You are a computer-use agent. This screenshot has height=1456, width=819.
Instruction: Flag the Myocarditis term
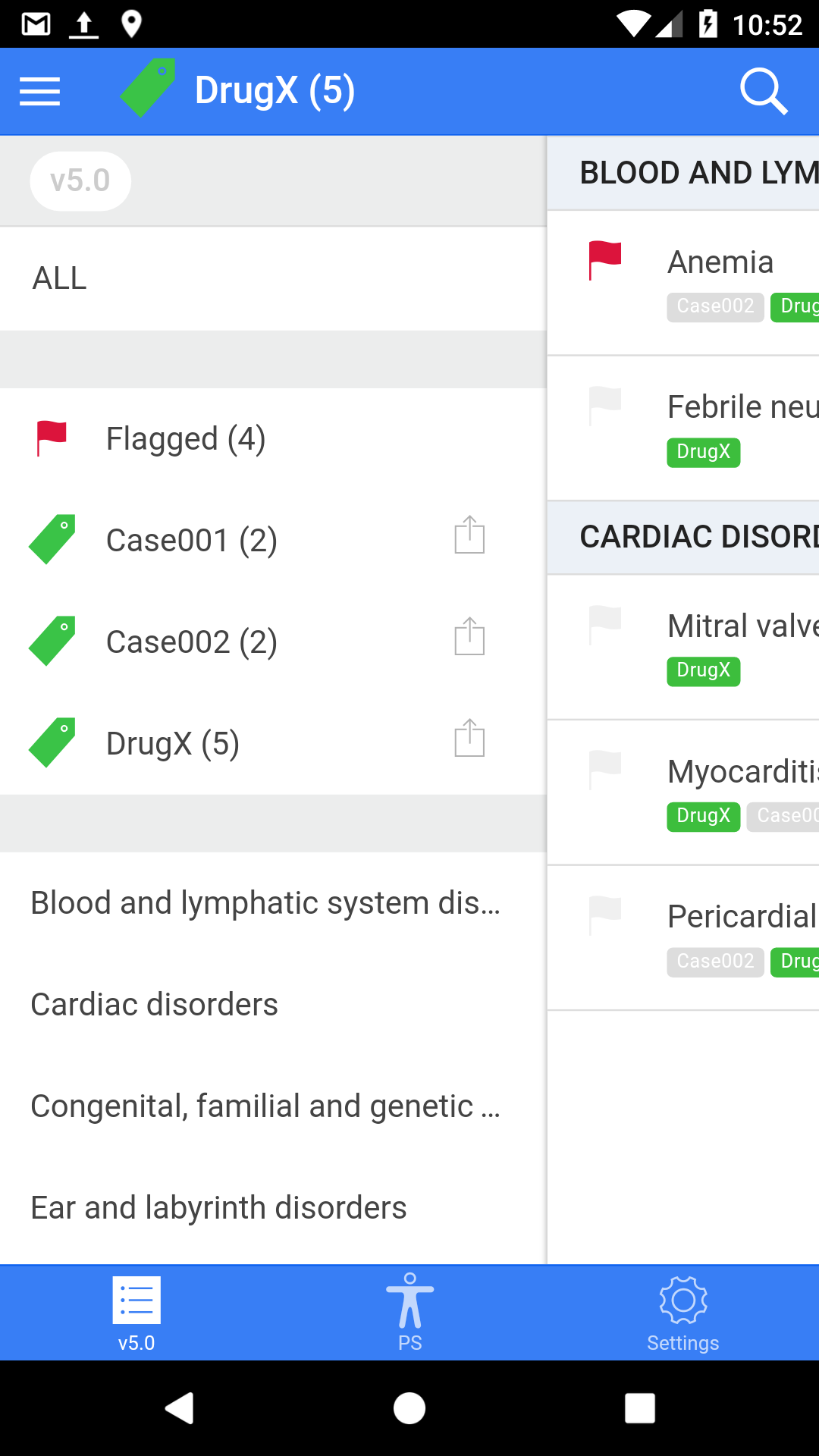605,770
